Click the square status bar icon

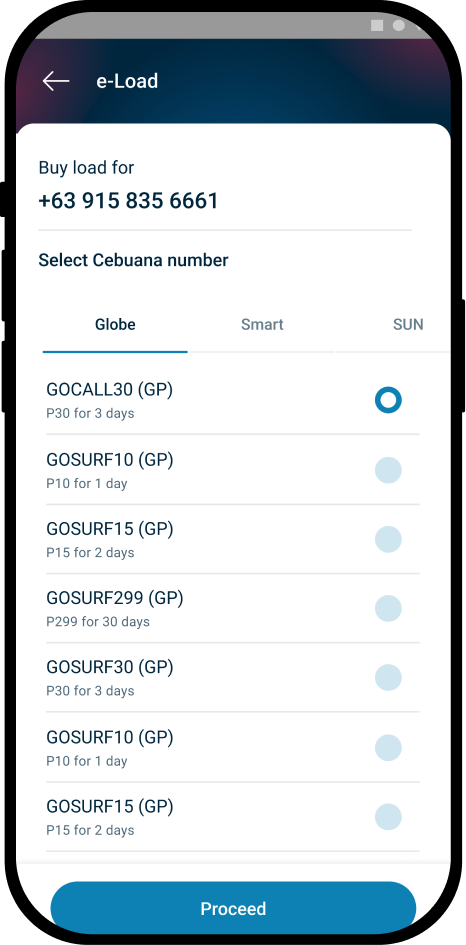point(377,25)
